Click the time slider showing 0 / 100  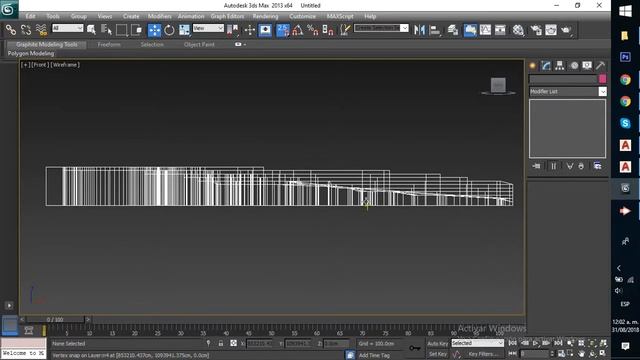tap(55, 320)
